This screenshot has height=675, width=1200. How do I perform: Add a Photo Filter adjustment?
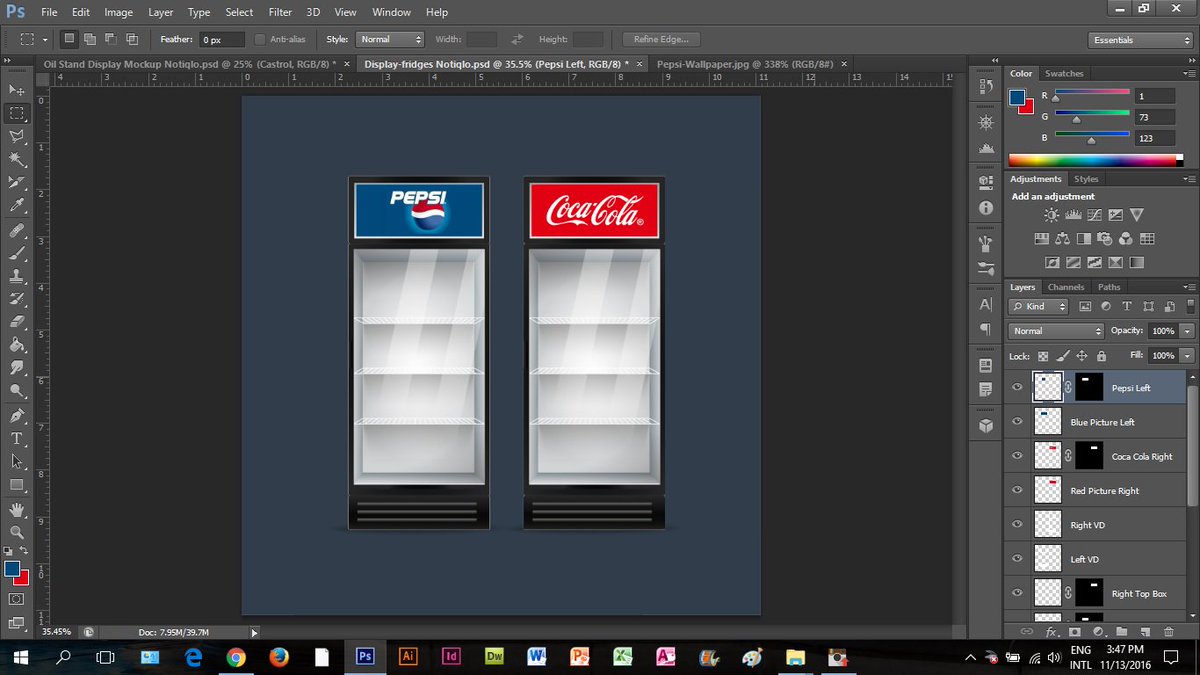(x=1104, y=239)
